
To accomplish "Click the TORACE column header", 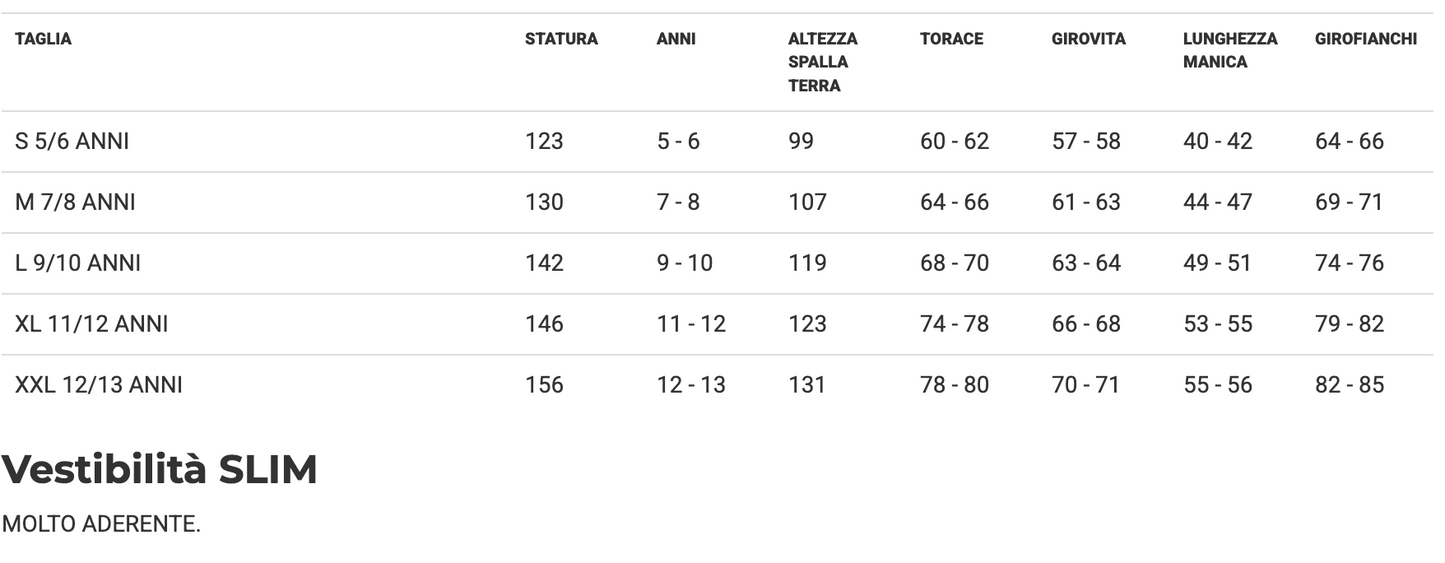I will pos(951,40).
